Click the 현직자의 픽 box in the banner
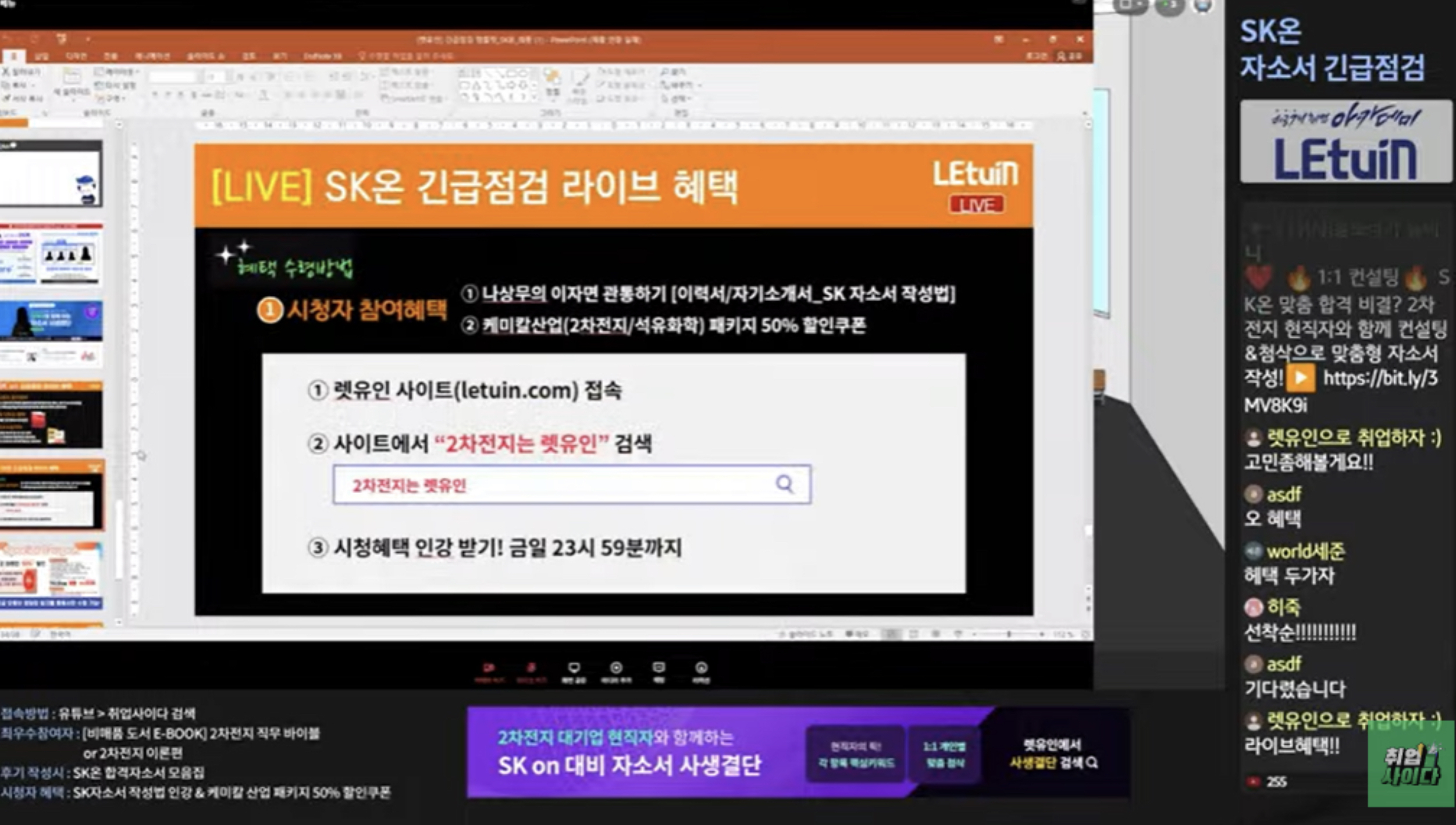 (x=856, y=755)
